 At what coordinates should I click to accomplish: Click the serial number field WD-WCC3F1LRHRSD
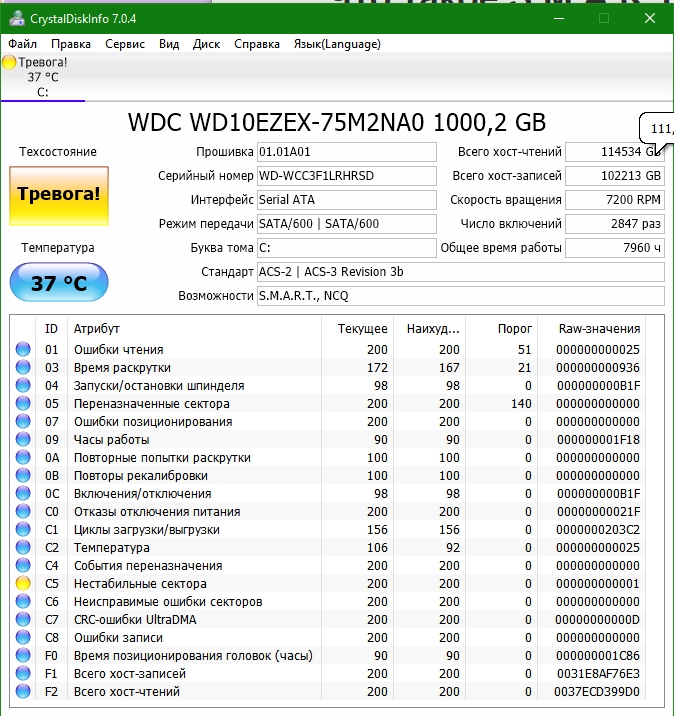click(347, 176)
